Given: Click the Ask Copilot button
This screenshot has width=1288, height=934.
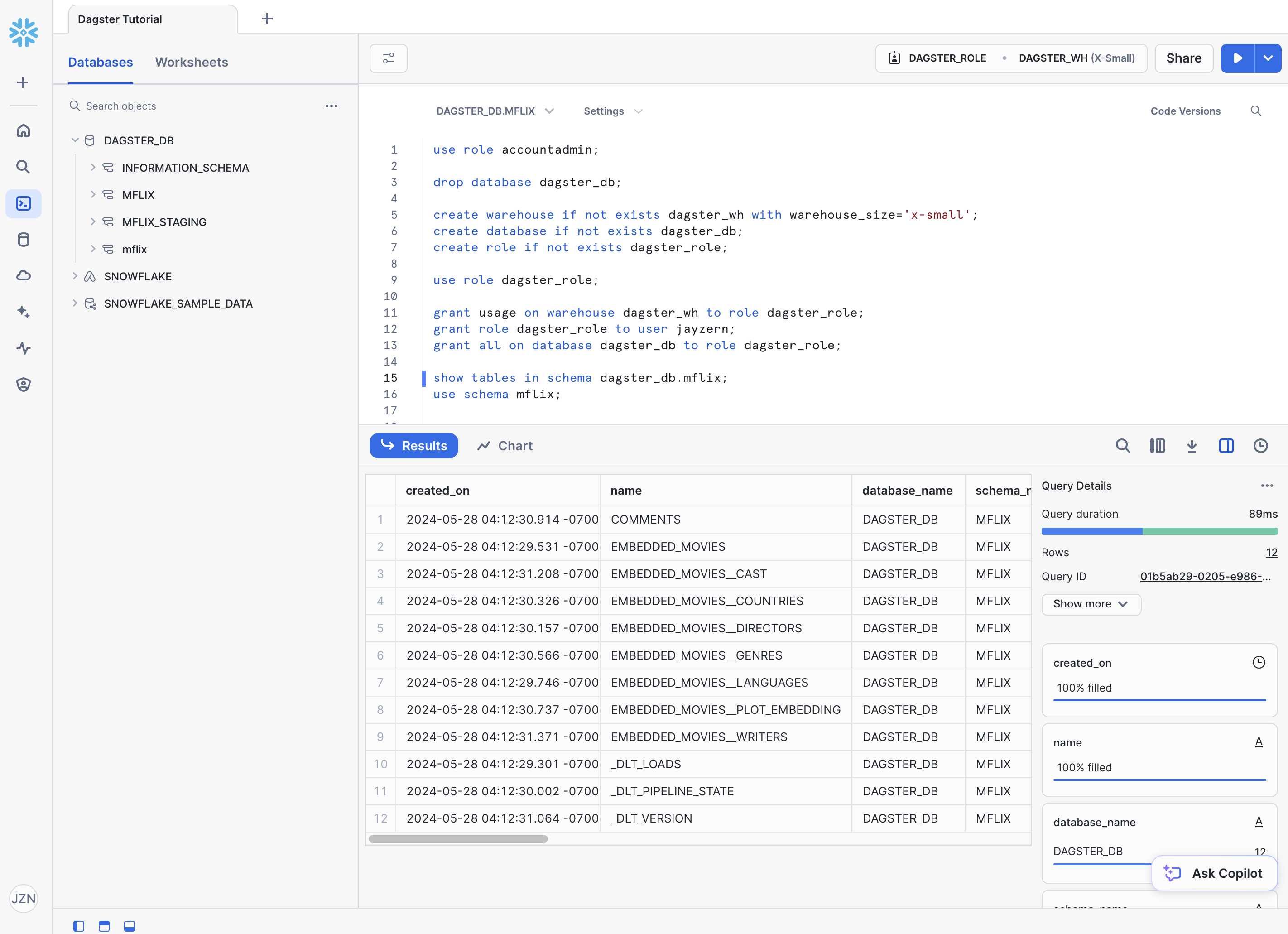Looking at the screenshot, I should click(x=1214, y=873).
